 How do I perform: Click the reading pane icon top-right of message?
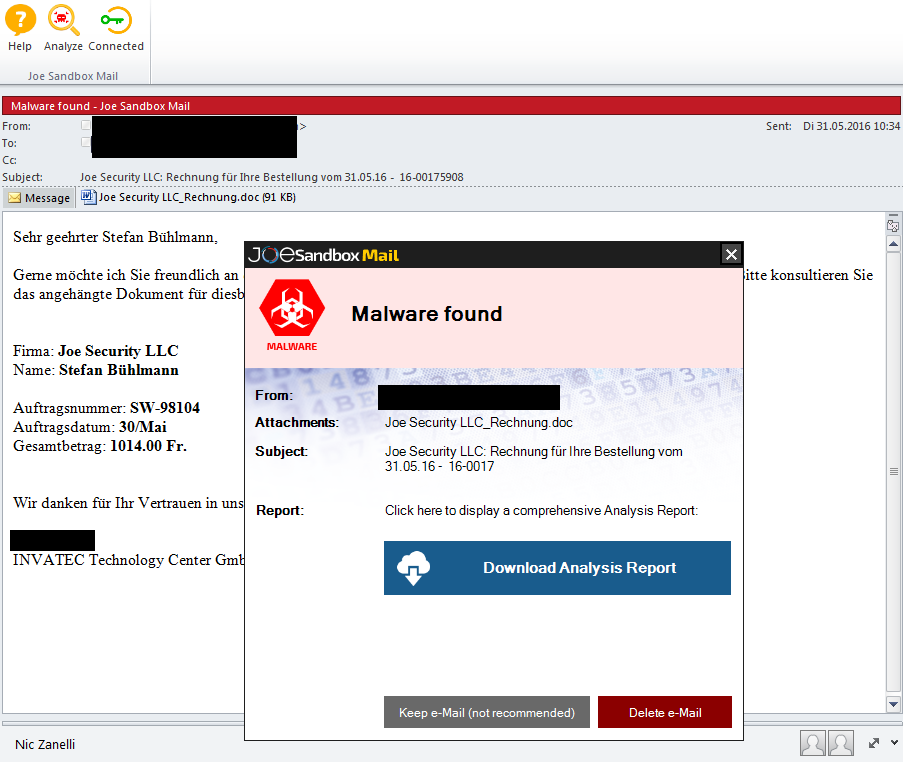coord(893,225)
